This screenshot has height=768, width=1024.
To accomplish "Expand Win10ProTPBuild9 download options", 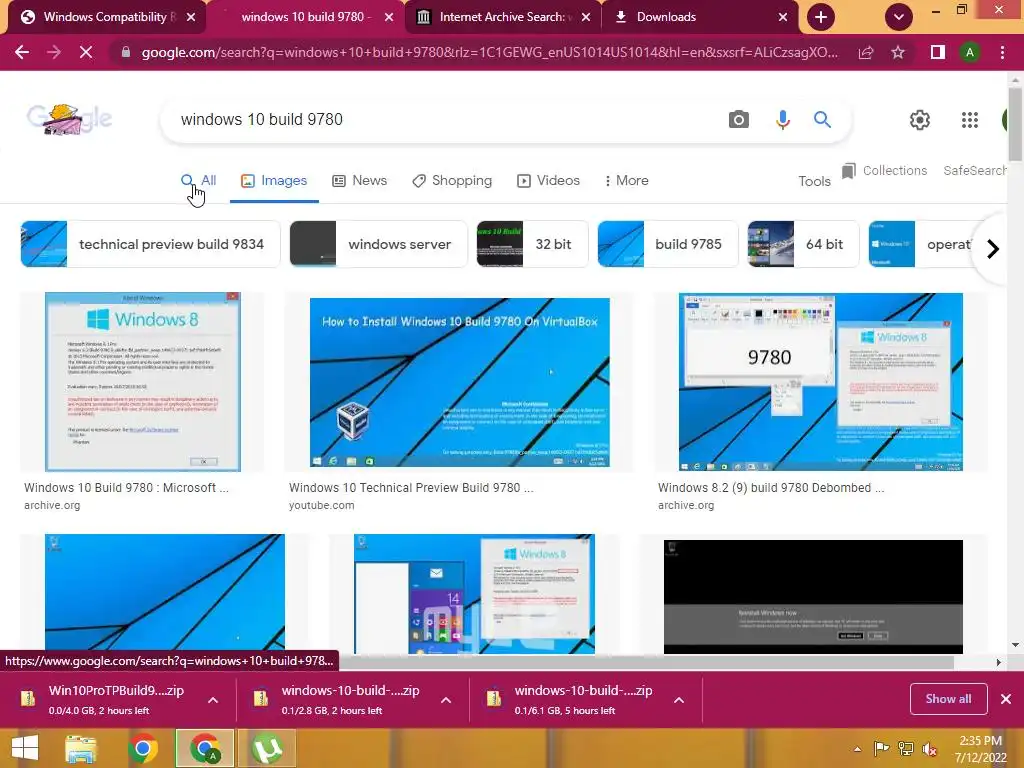I will tap(213, 699).
